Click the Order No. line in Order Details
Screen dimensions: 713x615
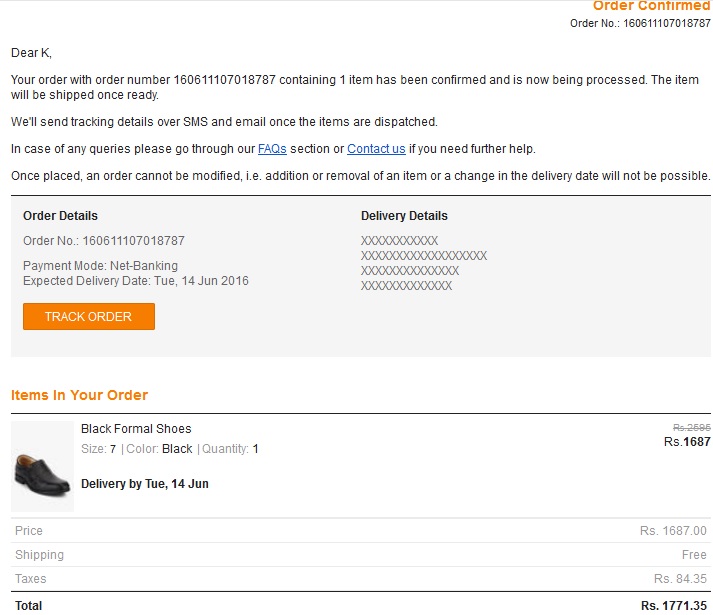coord(104,241)
